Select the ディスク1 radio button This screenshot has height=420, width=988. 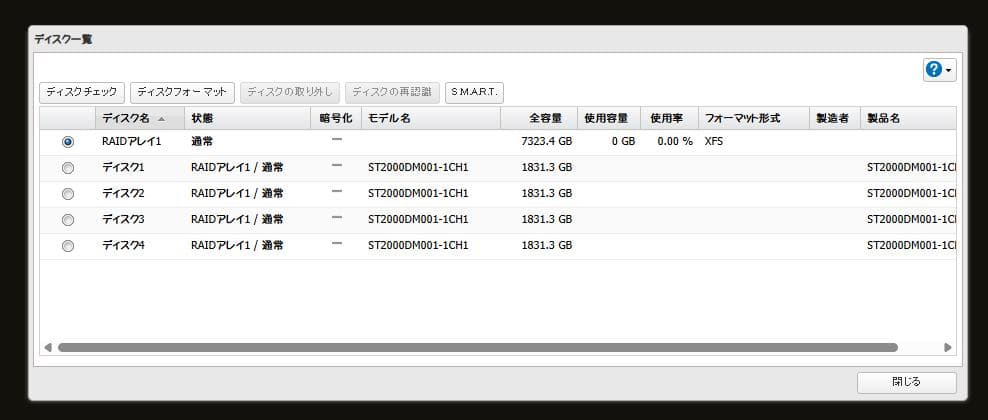click(x=68, y=168)
